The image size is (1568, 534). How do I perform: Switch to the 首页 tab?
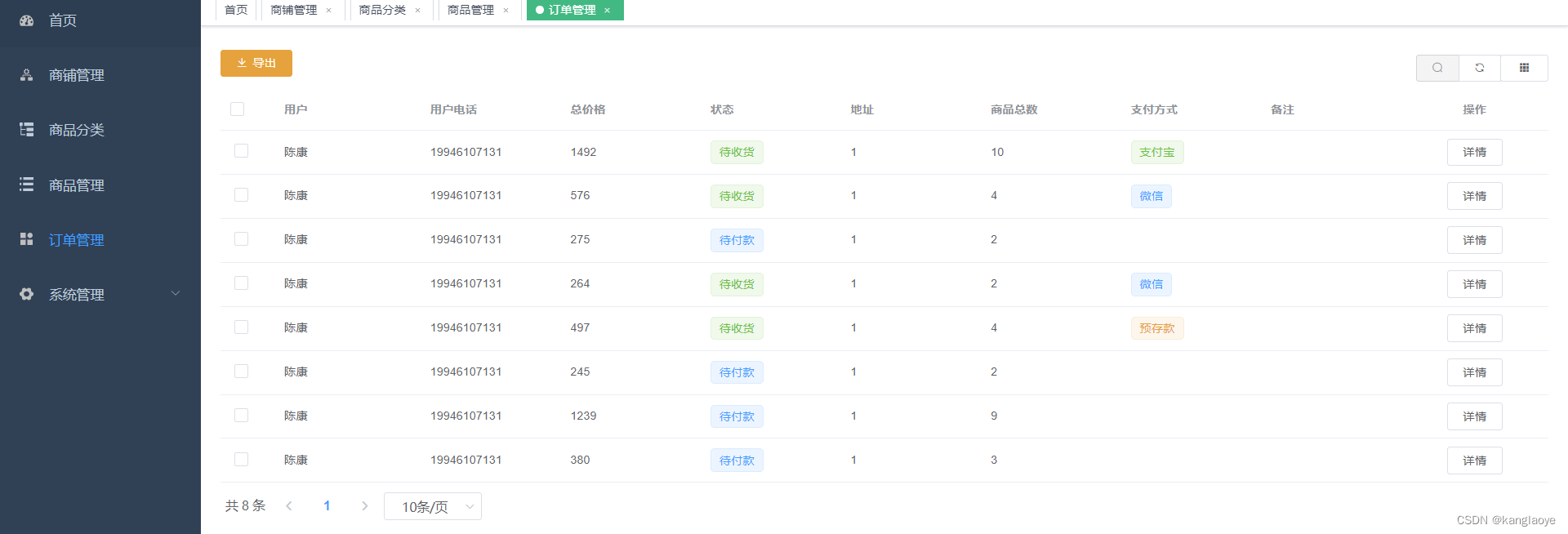pyautogui.click(x=236, y=10)
